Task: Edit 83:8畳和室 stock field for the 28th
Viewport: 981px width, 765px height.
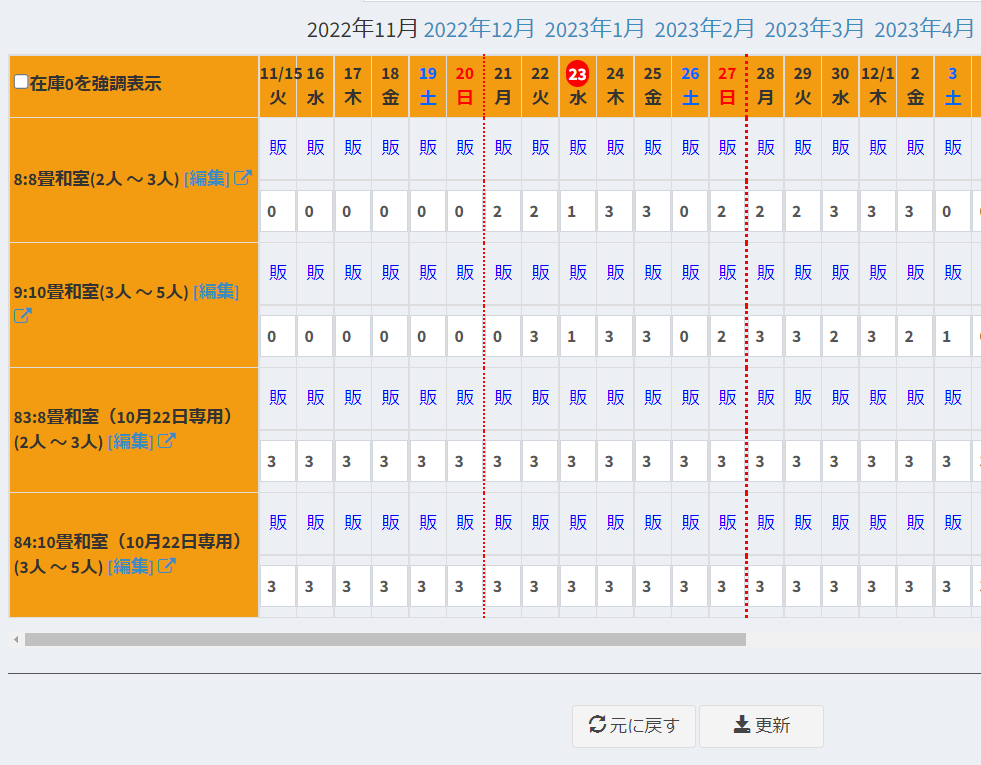Action: click(x=765, y=462)
